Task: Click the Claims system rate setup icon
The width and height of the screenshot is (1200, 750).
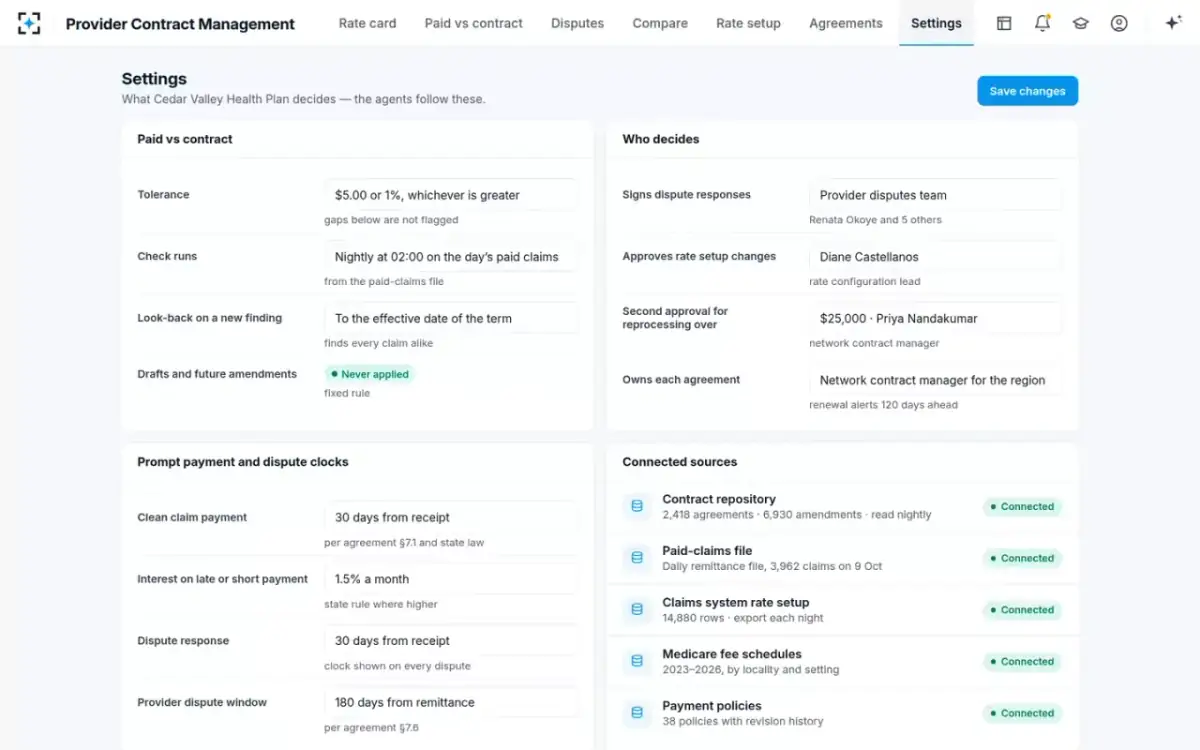Action: click(x=636, y=610)
